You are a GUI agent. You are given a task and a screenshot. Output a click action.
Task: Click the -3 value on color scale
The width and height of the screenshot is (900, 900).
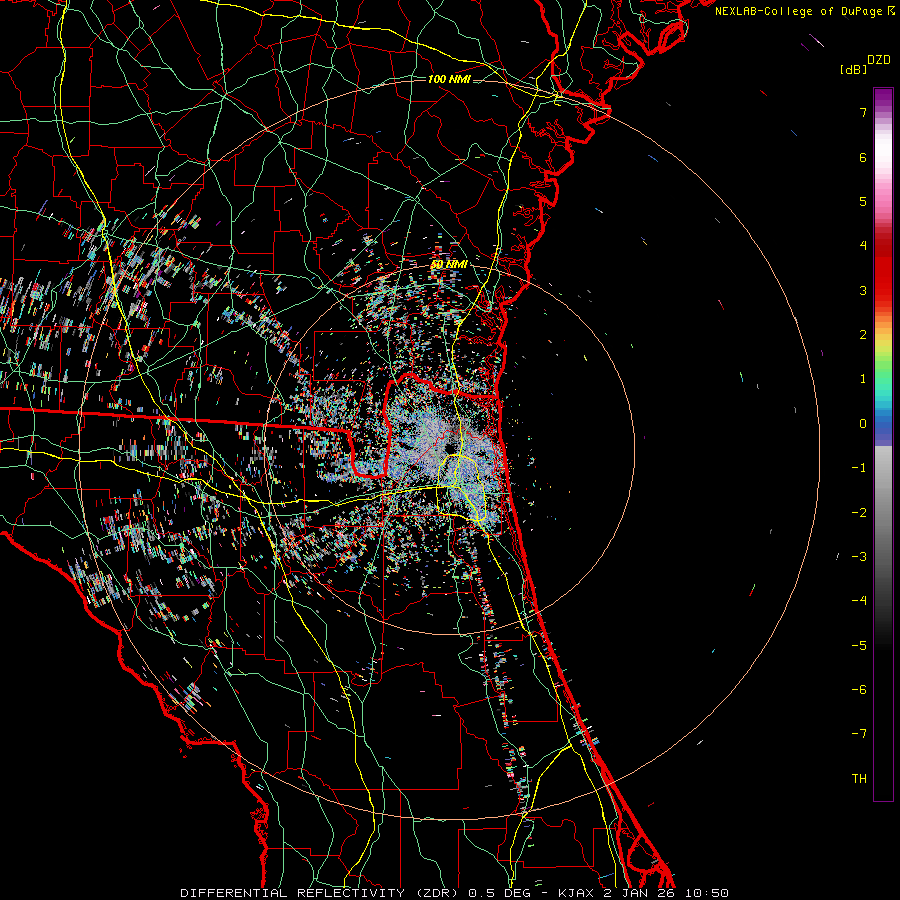click(859, 557)
